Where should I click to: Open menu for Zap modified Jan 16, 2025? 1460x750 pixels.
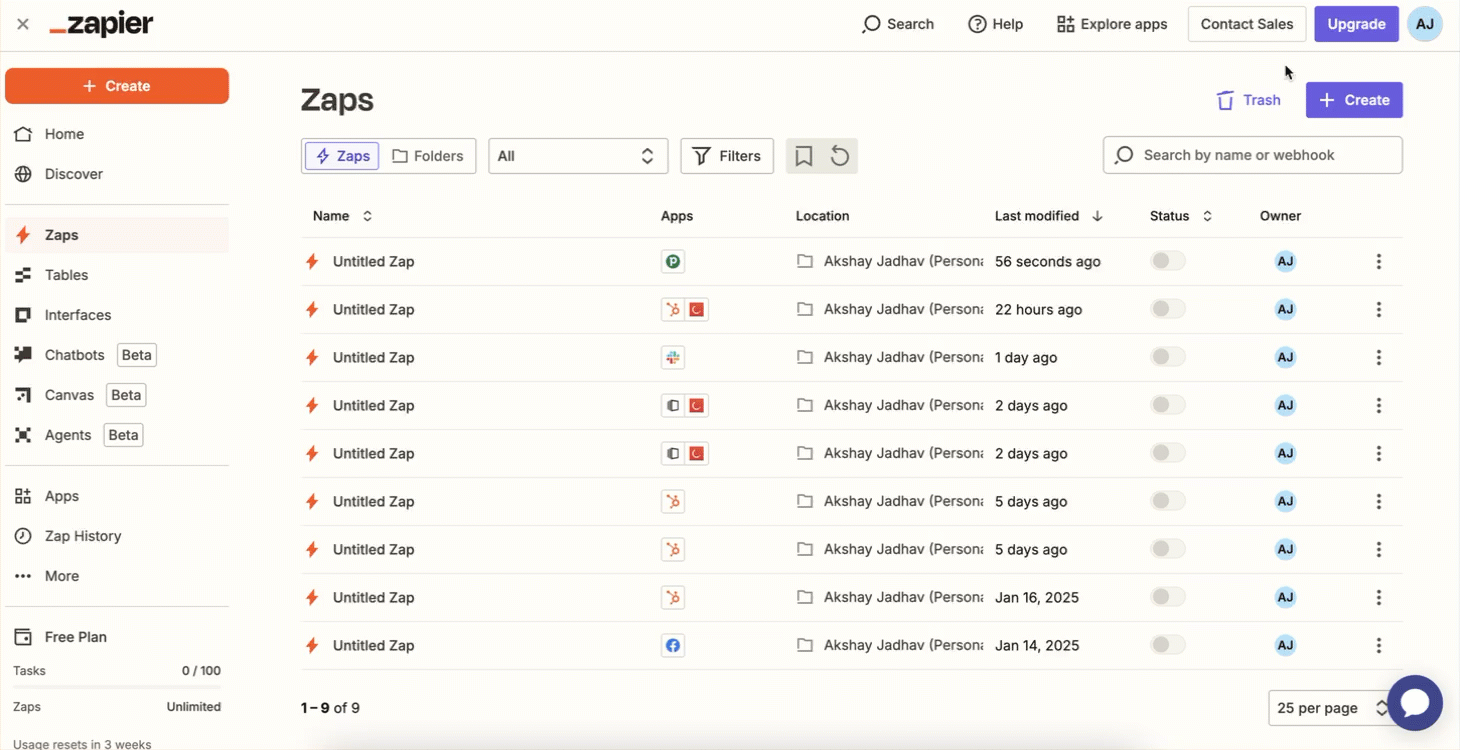tap(1379, 598)
